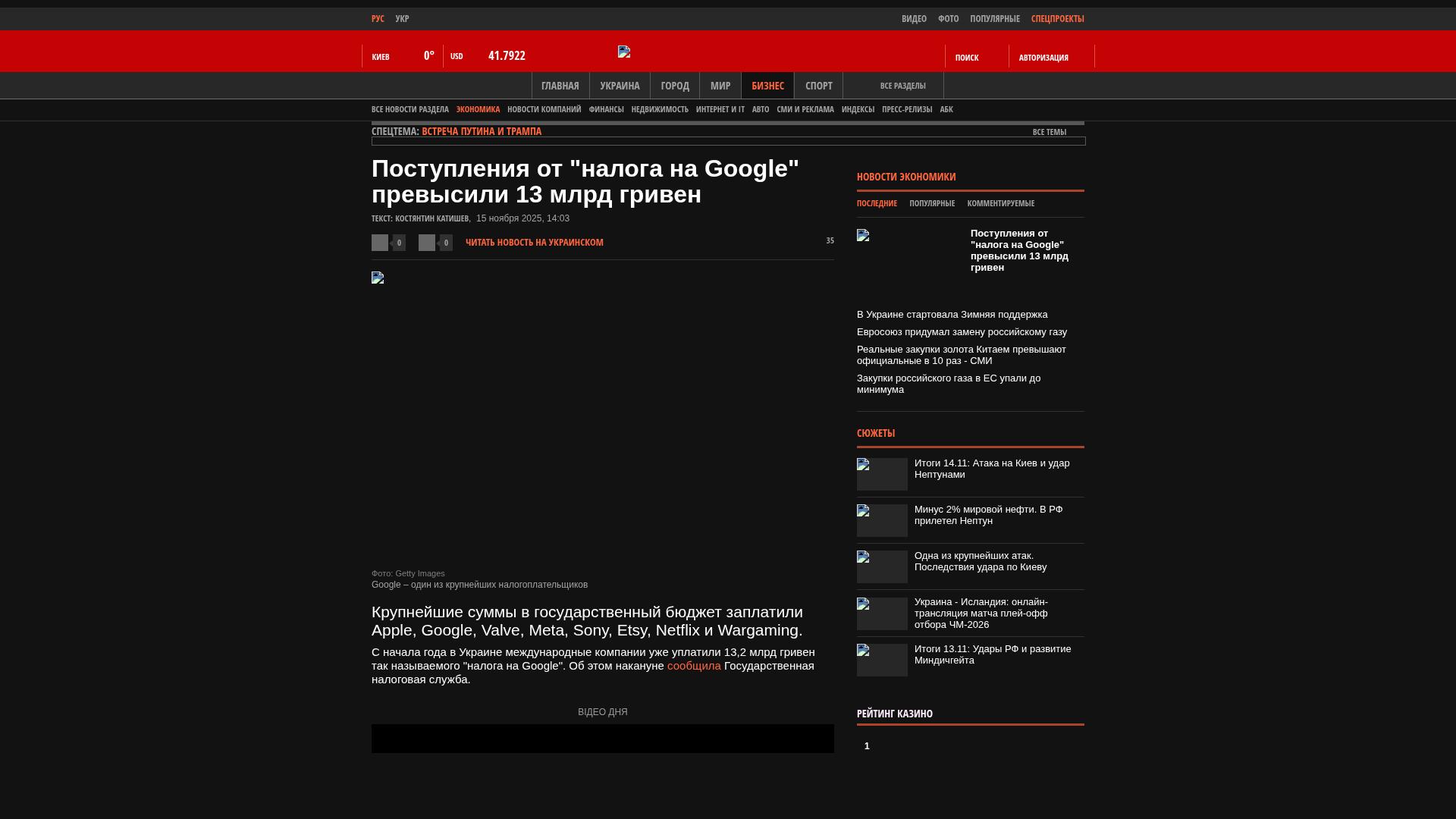Open the Украина navigation section
1456x819 pixels.
(620, 86)
